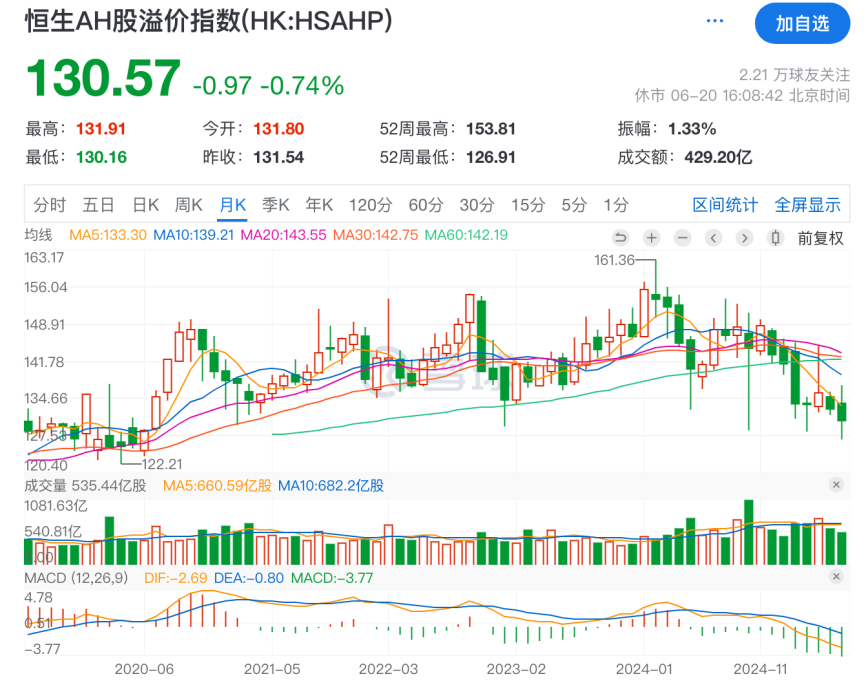Show the 5分 interval chart
This screenshot has height=685, width=866.
[x=574, y=205]
